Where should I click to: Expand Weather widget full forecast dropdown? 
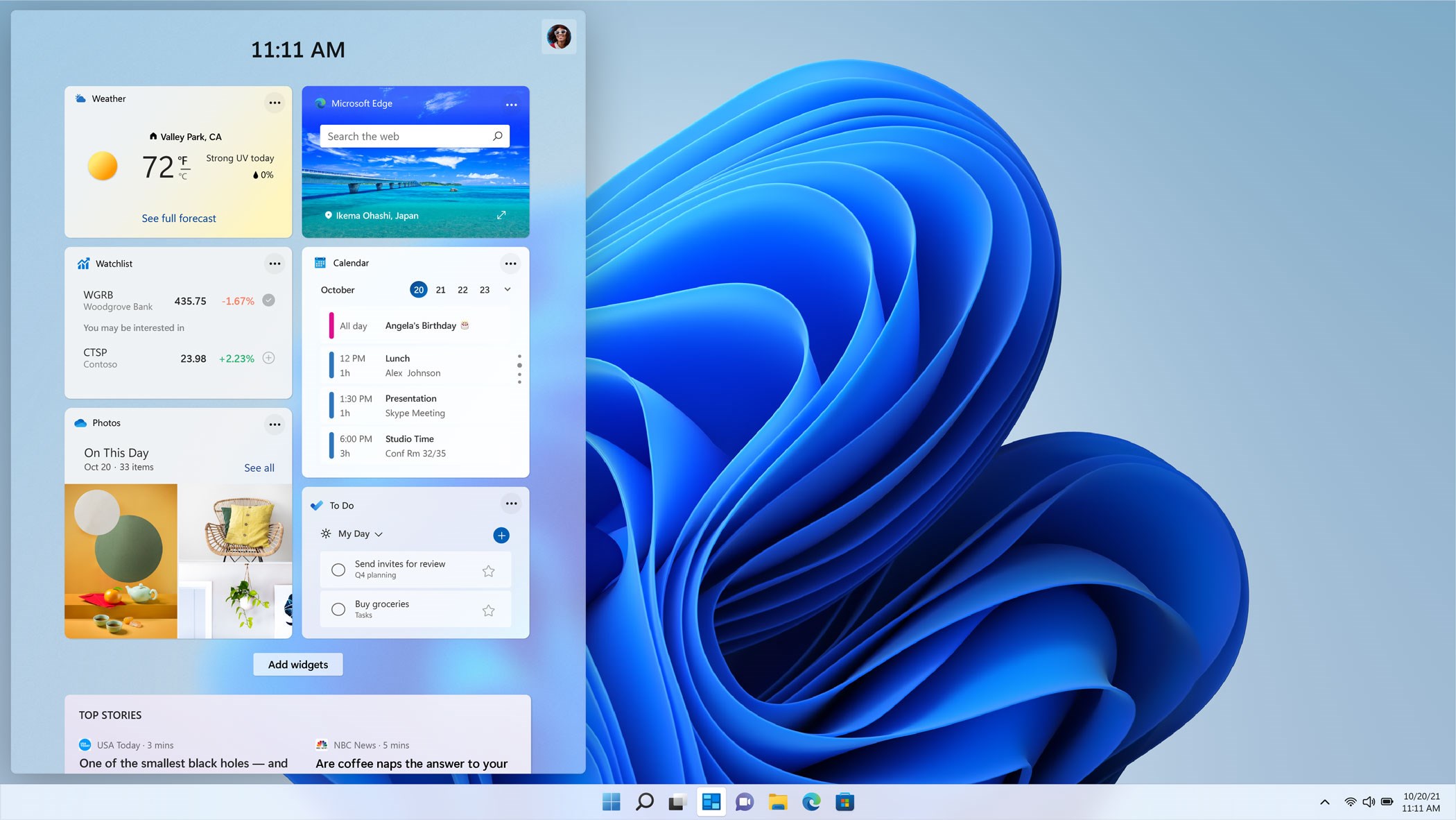tap(179, 218)
